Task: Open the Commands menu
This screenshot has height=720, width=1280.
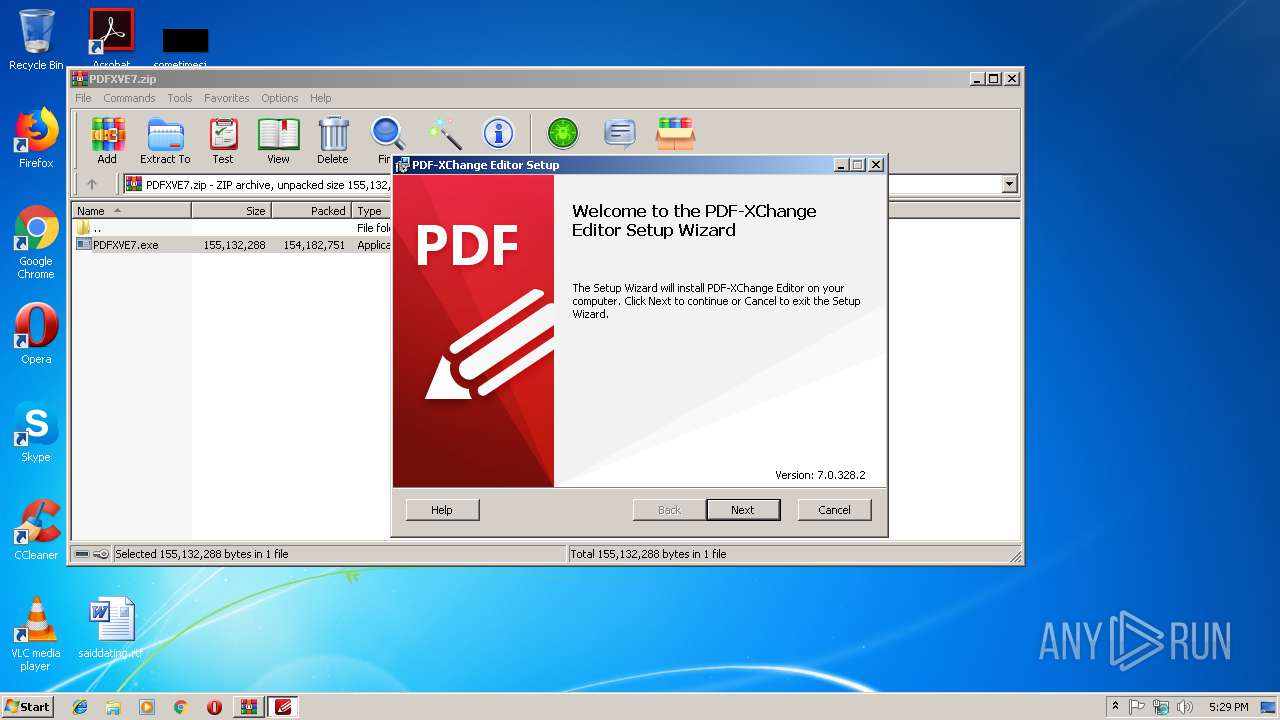Action: tap(129, 98)
